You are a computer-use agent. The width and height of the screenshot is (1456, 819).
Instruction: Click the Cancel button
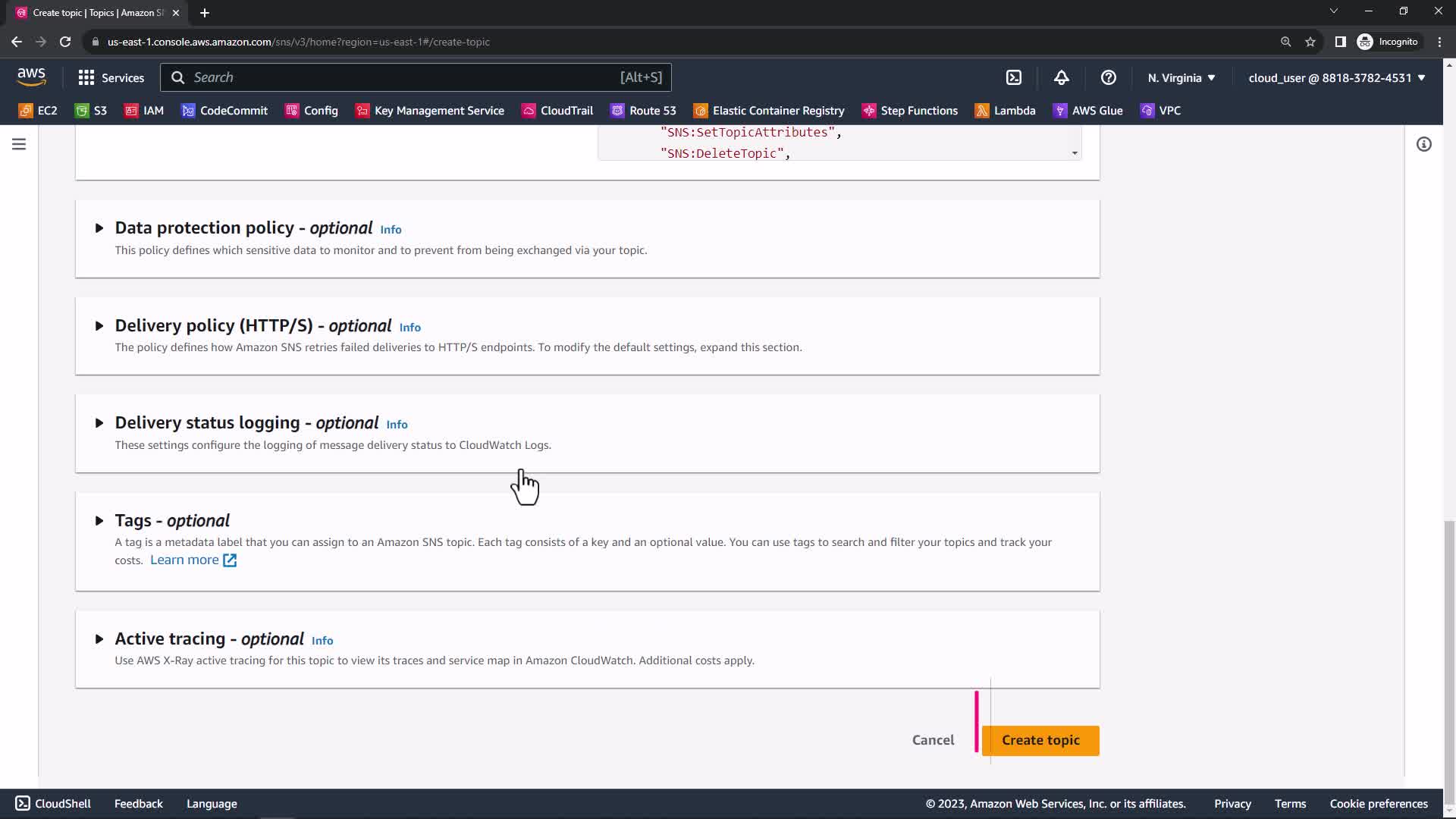point(933,740)
